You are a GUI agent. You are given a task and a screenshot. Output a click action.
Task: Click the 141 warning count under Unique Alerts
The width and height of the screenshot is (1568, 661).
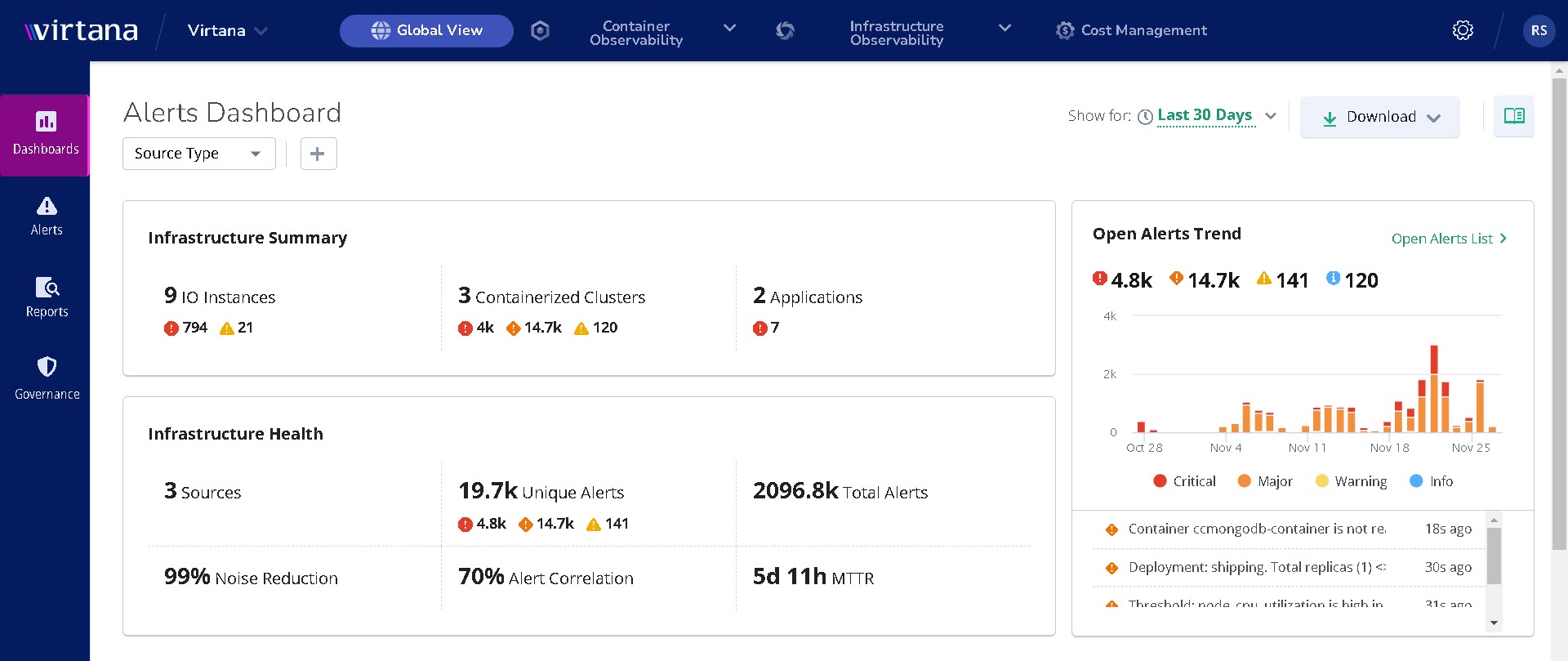608,524
